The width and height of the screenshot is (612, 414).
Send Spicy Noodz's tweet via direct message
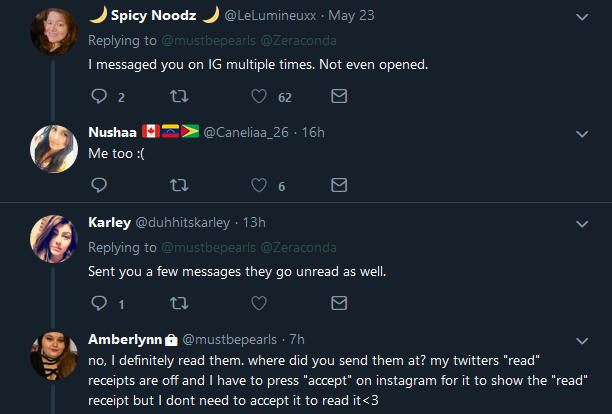tap(339, 96)
